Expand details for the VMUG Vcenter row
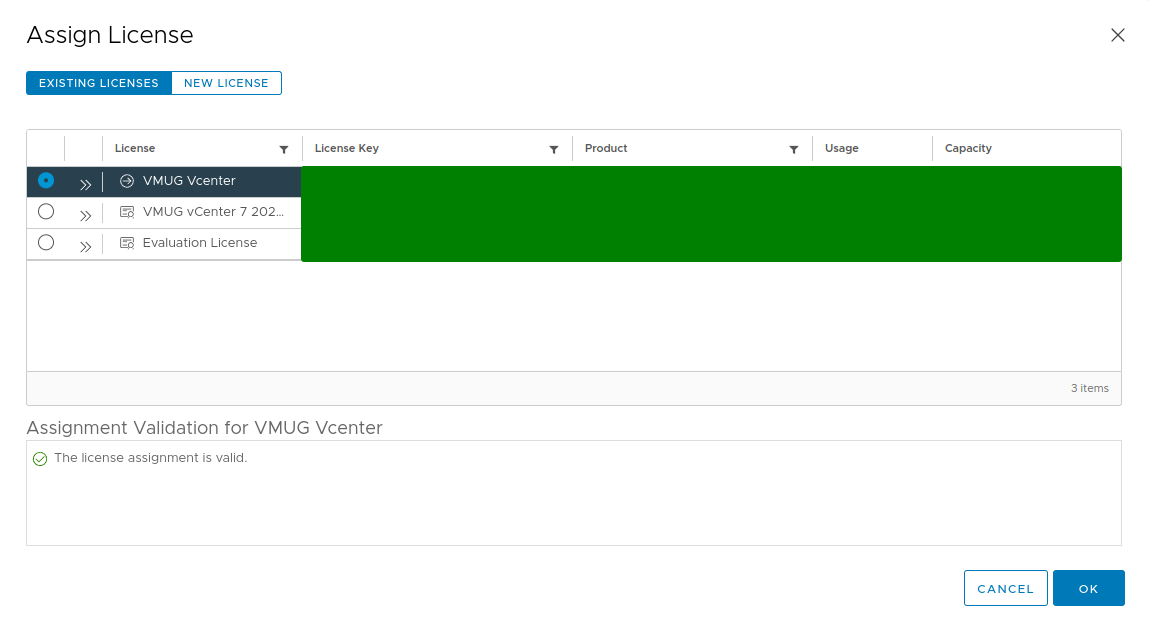This screenshot has height=627, width=1149. point(86,182)
